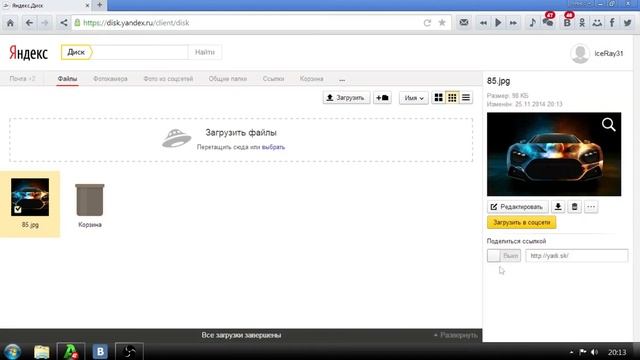Click the Яндекс logo
Screen dimensions: 640x360
[x=29, y=53]
